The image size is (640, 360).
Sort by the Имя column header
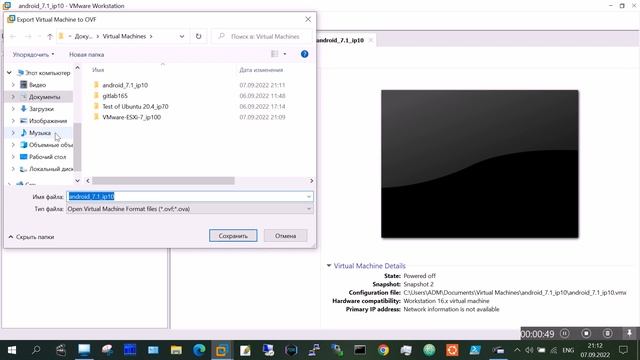click(98, 70)
